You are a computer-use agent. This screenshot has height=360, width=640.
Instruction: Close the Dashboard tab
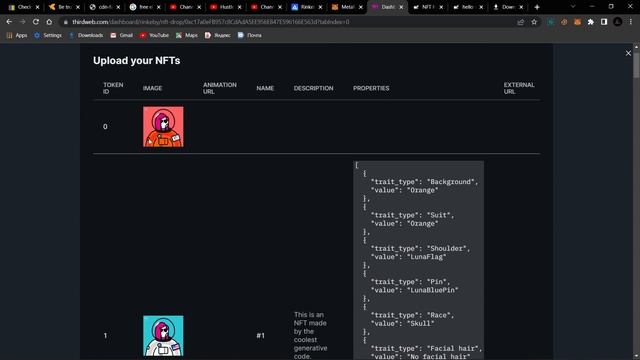pyautogui.click(x=401, y=7)
